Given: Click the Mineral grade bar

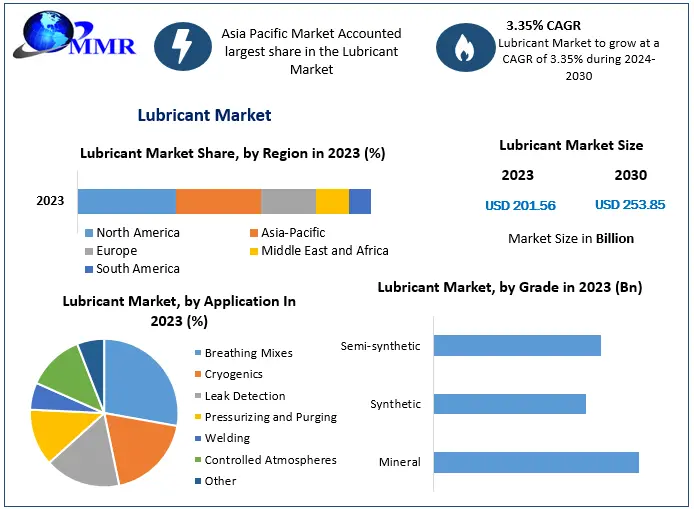Looking at the screenshot, I should pos(536,462).
